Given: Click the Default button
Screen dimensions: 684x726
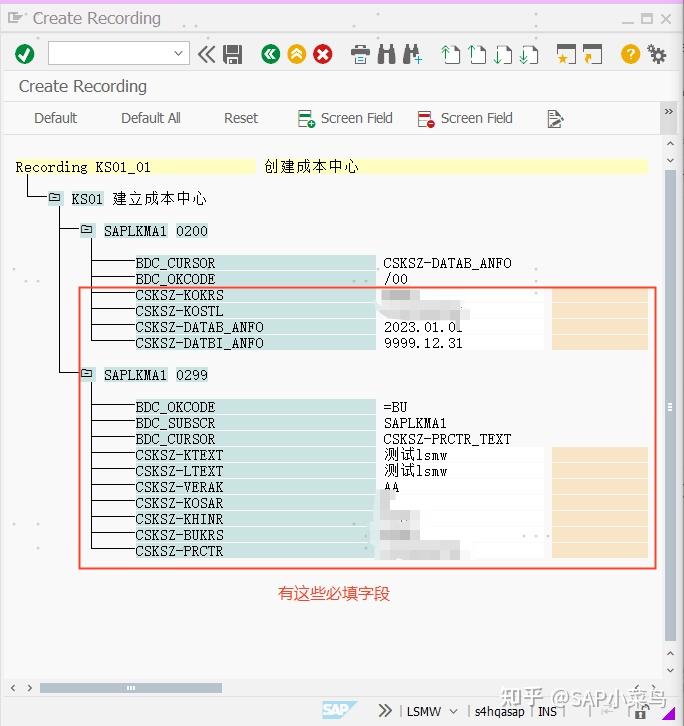Looking at the screenshot, I should (56, 118).
